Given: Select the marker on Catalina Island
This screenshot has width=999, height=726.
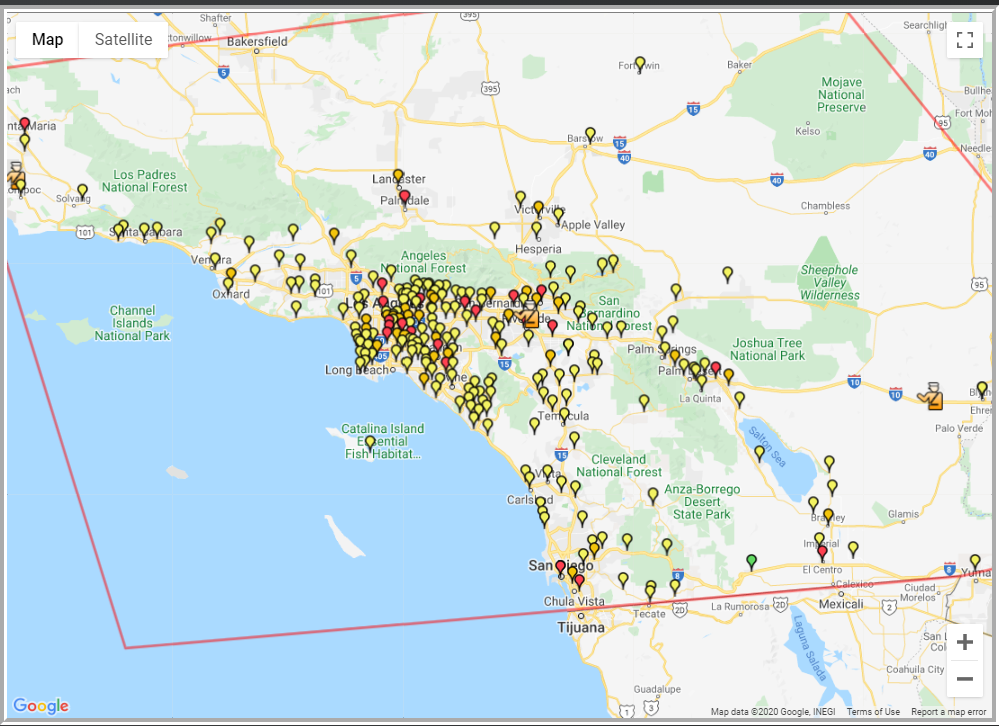Looking at the screenshot, I should click(x=370, y=444).
